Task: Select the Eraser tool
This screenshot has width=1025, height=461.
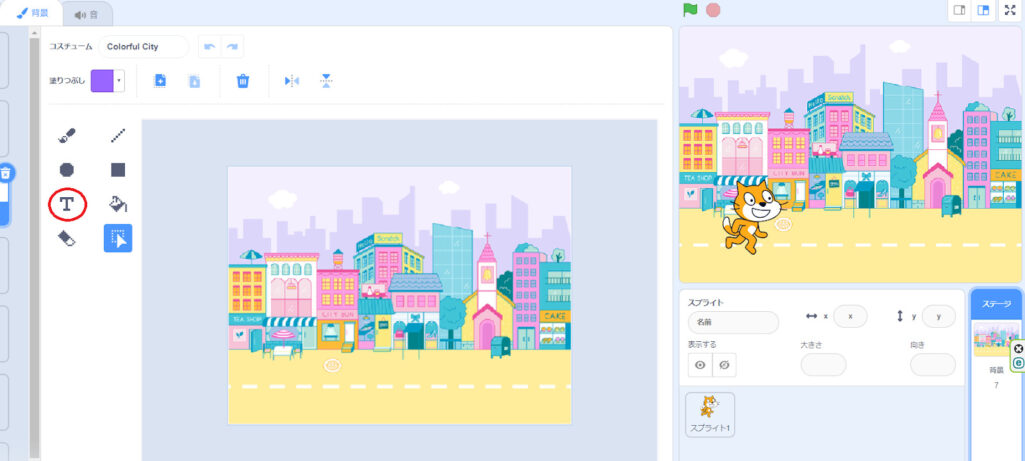Action: (x=67, y=239)
